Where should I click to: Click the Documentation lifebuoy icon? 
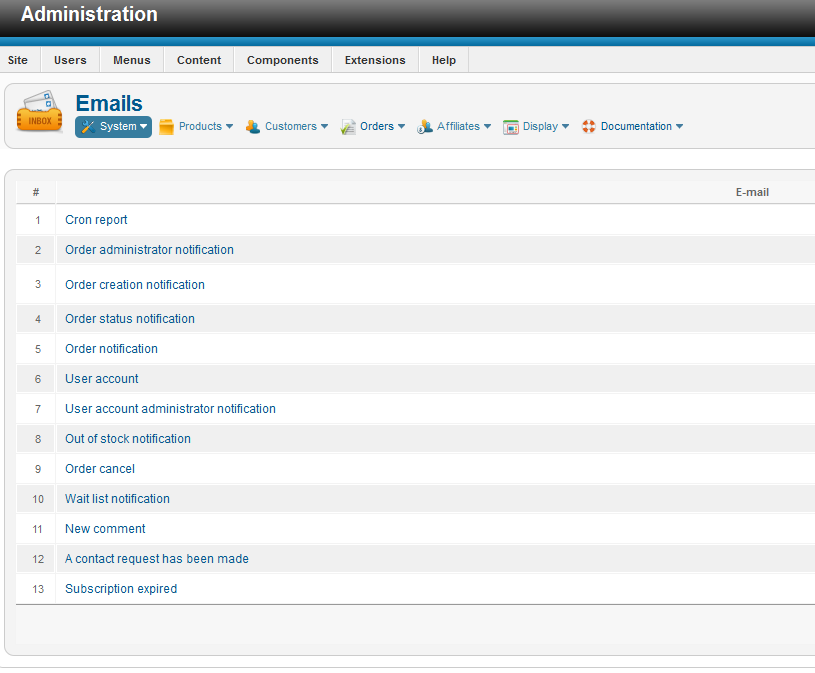tap(588, 126)
